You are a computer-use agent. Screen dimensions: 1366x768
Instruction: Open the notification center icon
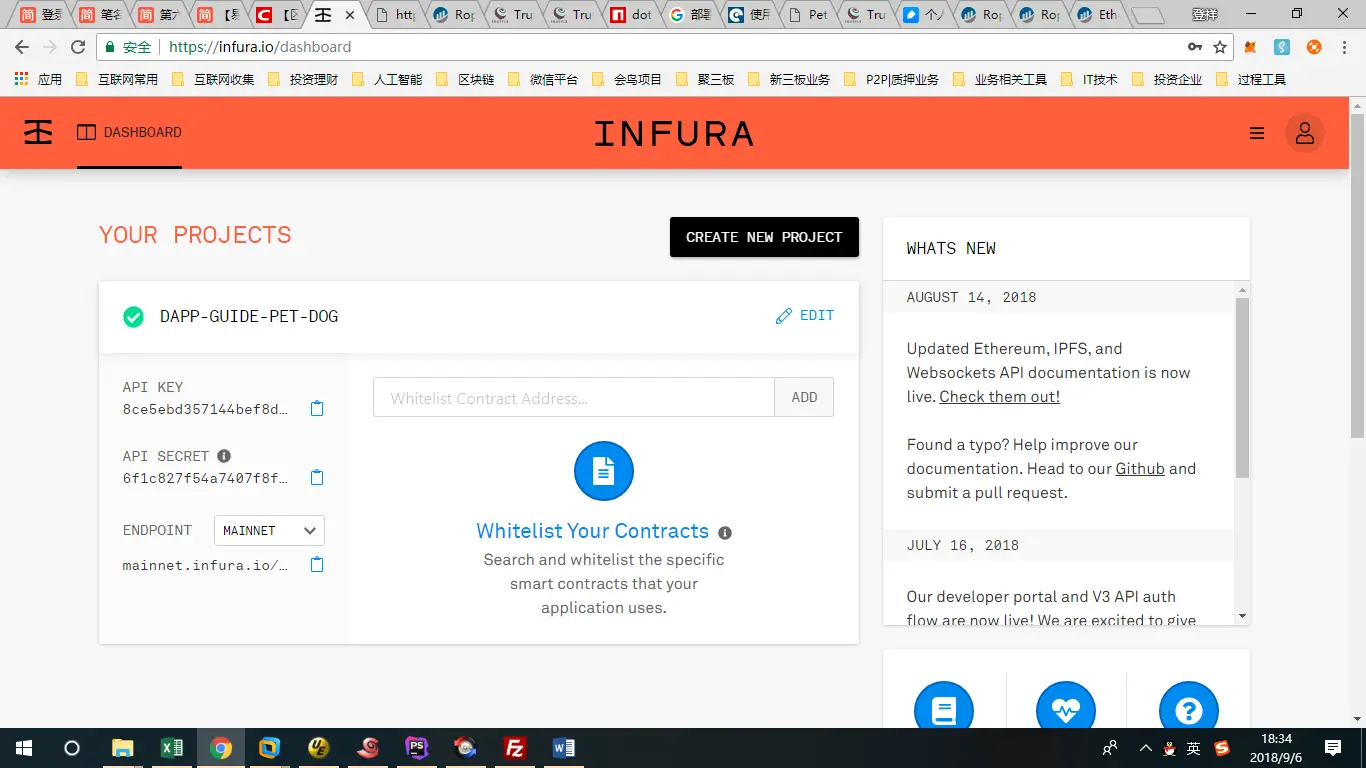point(1333,748)
